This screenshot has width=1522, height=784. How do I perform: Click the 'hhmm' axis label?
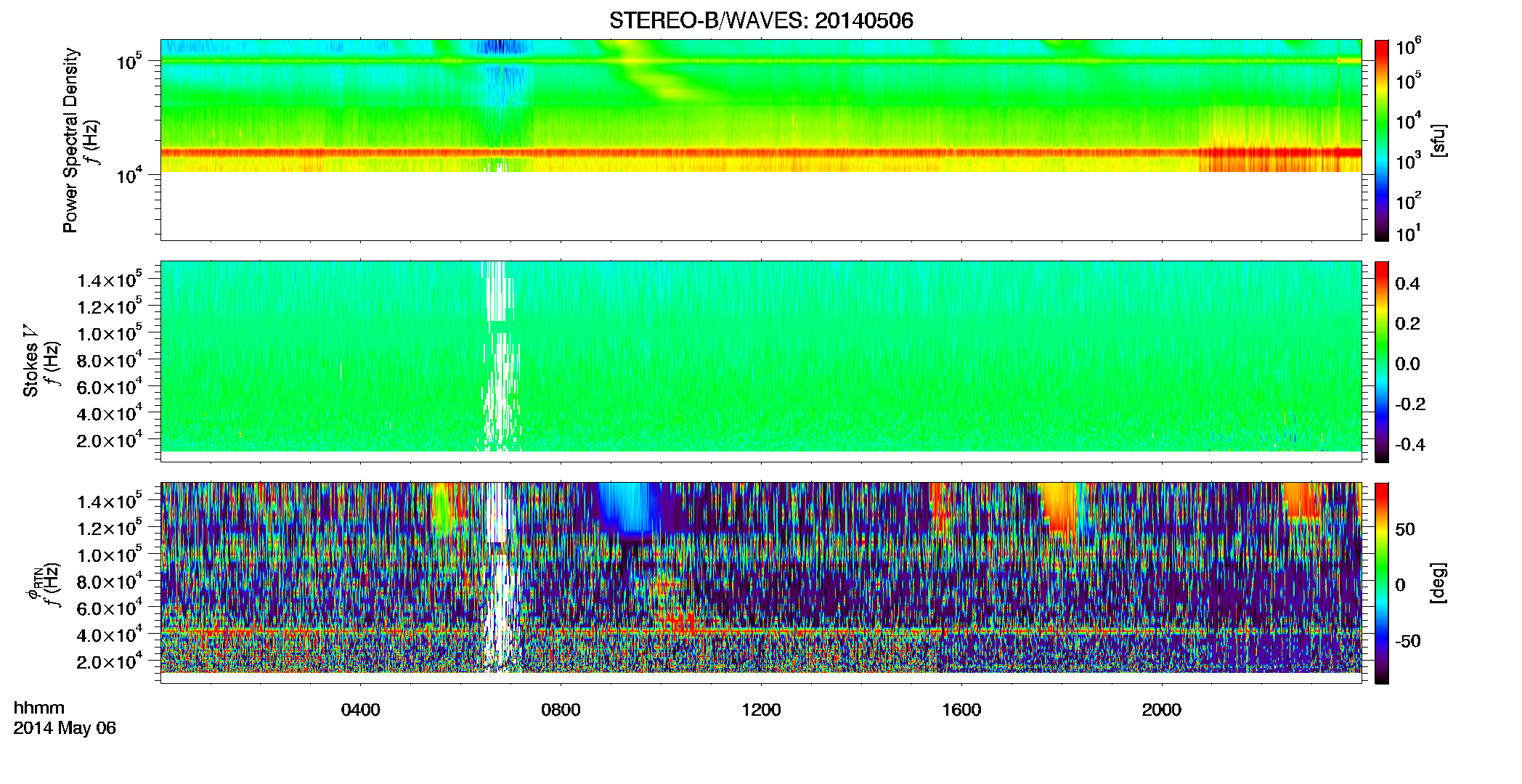click(x=39, y=708)
